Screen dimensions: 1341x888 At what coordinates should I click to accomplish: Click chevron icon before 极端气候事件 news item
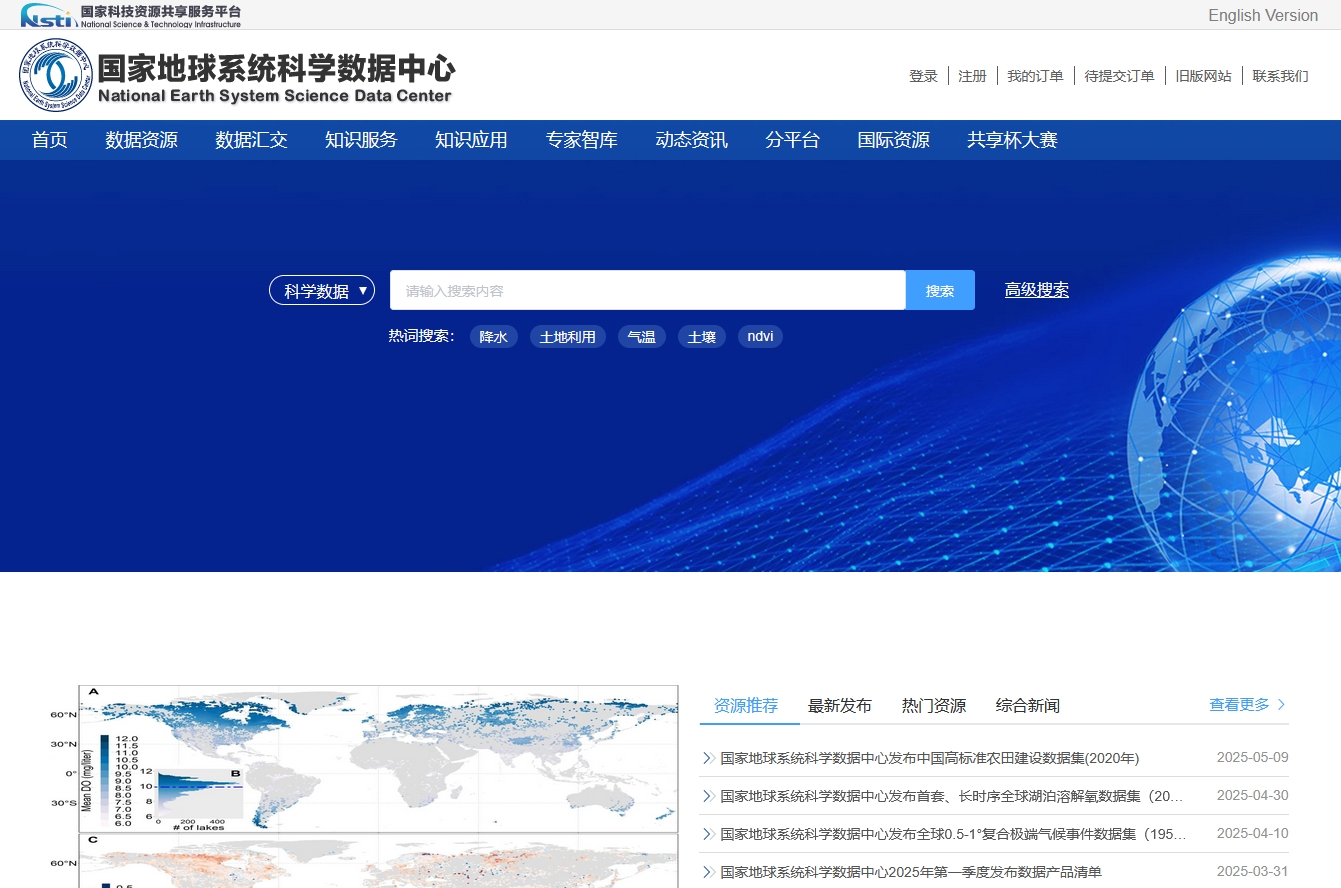708,834
